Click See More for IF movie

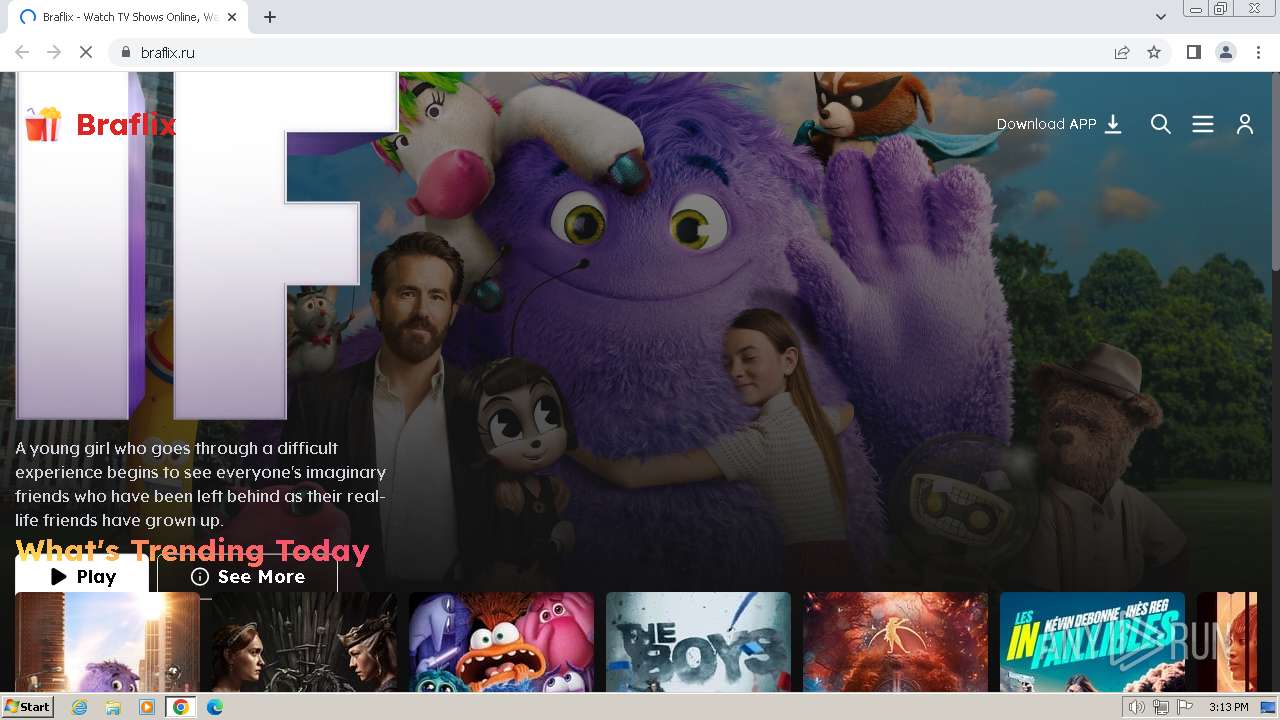pos(247,576)
